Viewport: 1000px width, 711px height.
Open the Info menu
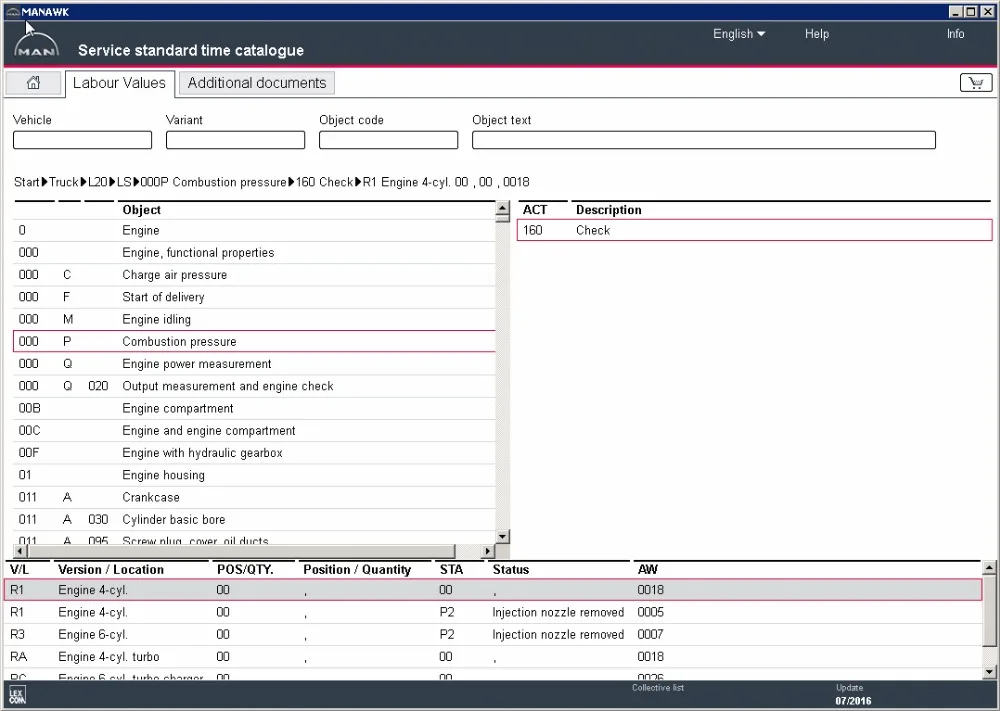coord(955,34)
